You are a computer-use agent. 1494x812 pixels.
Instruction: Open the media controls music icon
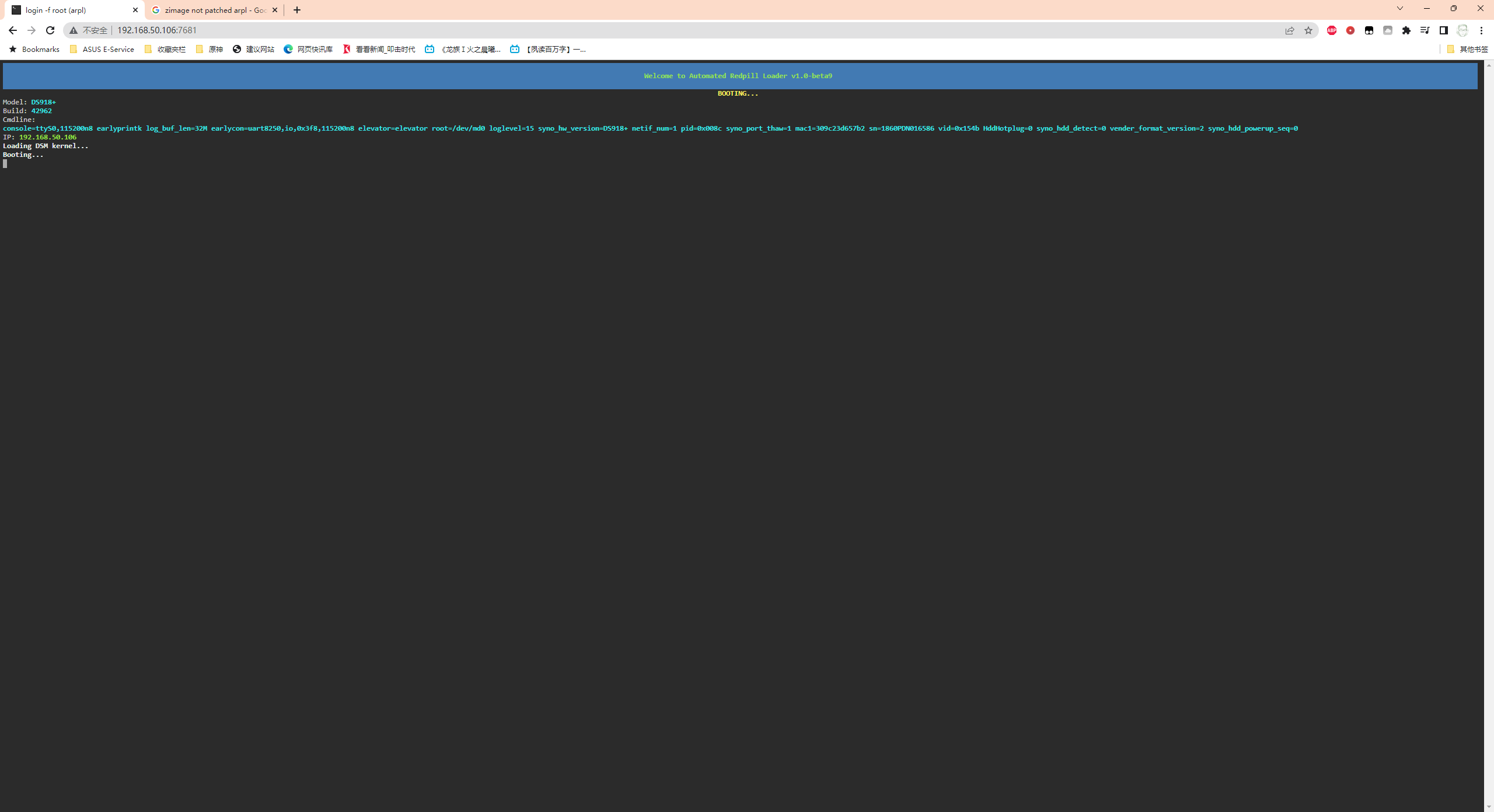coord(1425,30)
